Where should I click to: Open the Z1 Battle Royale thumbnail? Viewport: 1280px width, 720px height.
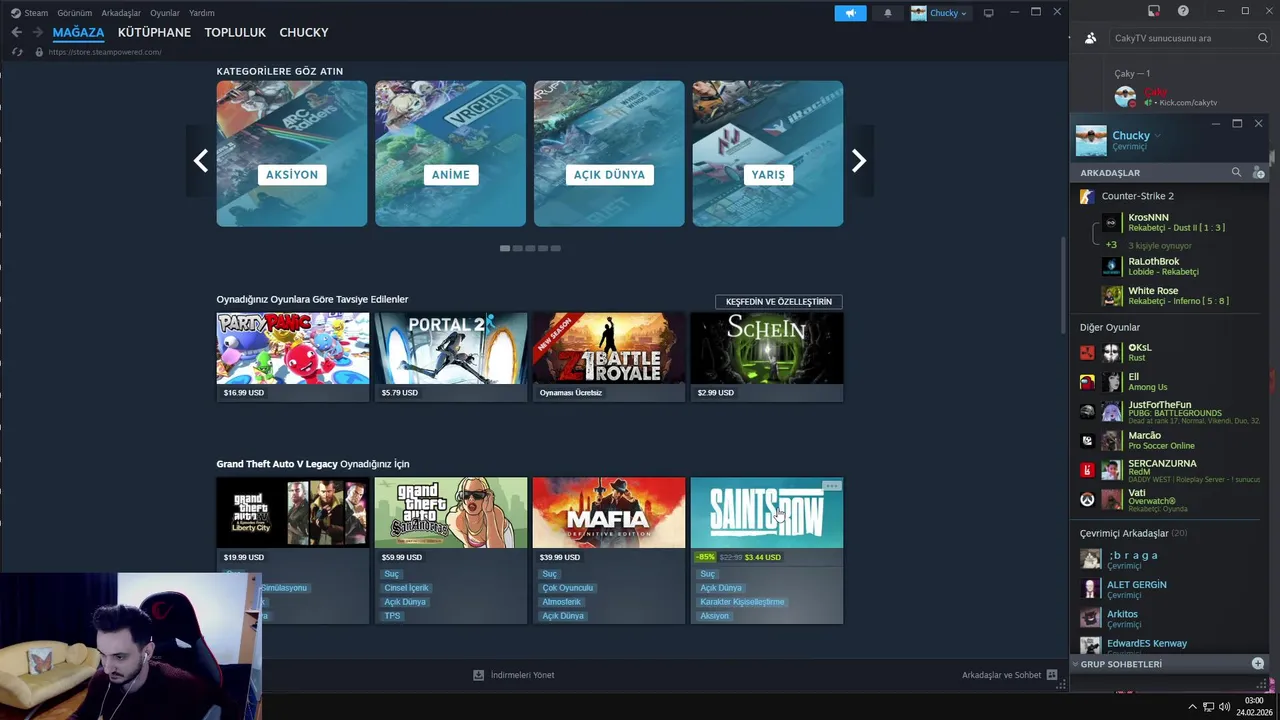tap(609, 348)
